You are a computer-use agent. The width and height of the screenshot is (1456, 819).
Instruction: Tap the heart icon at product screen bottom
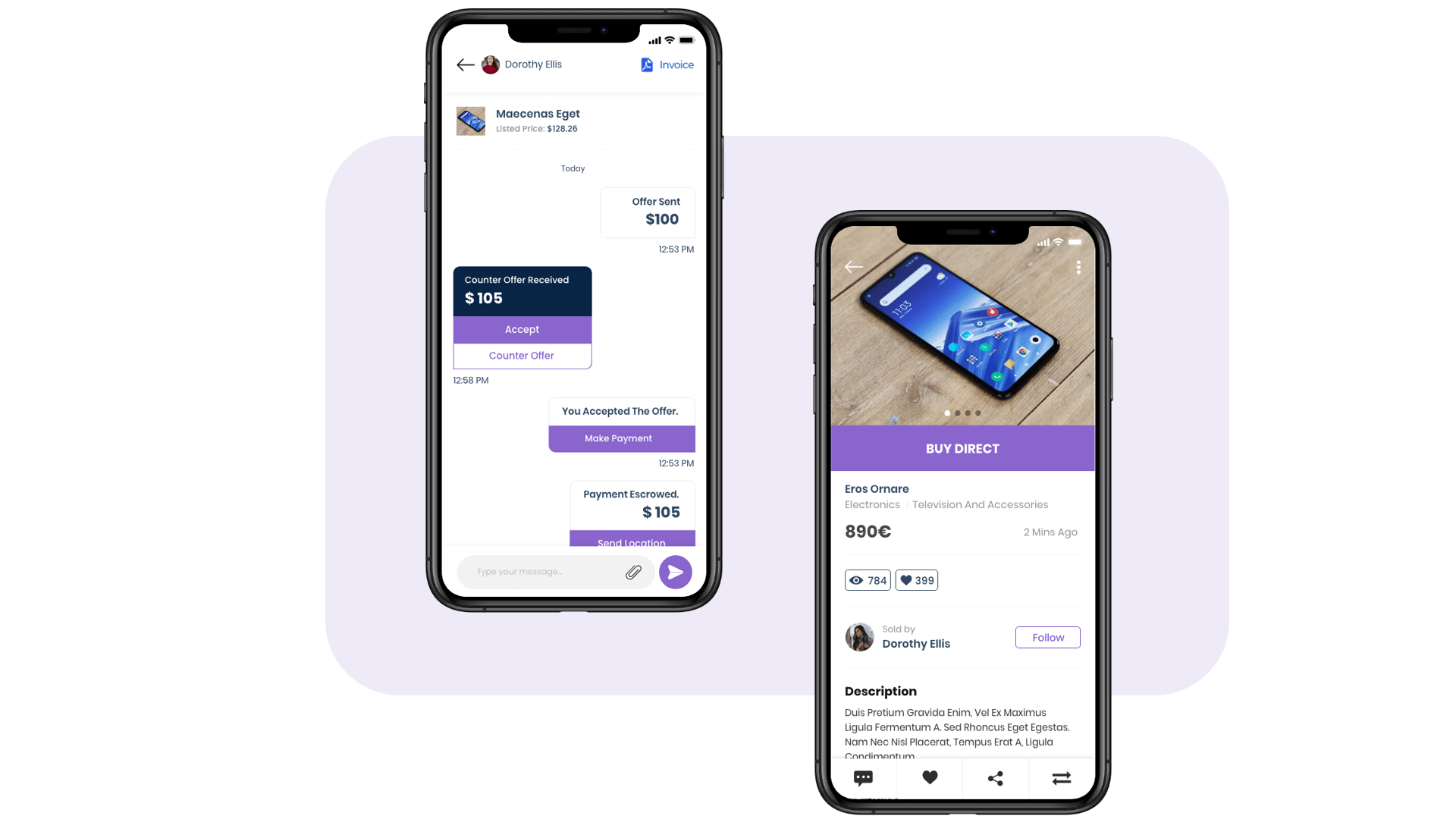(929, 778)
